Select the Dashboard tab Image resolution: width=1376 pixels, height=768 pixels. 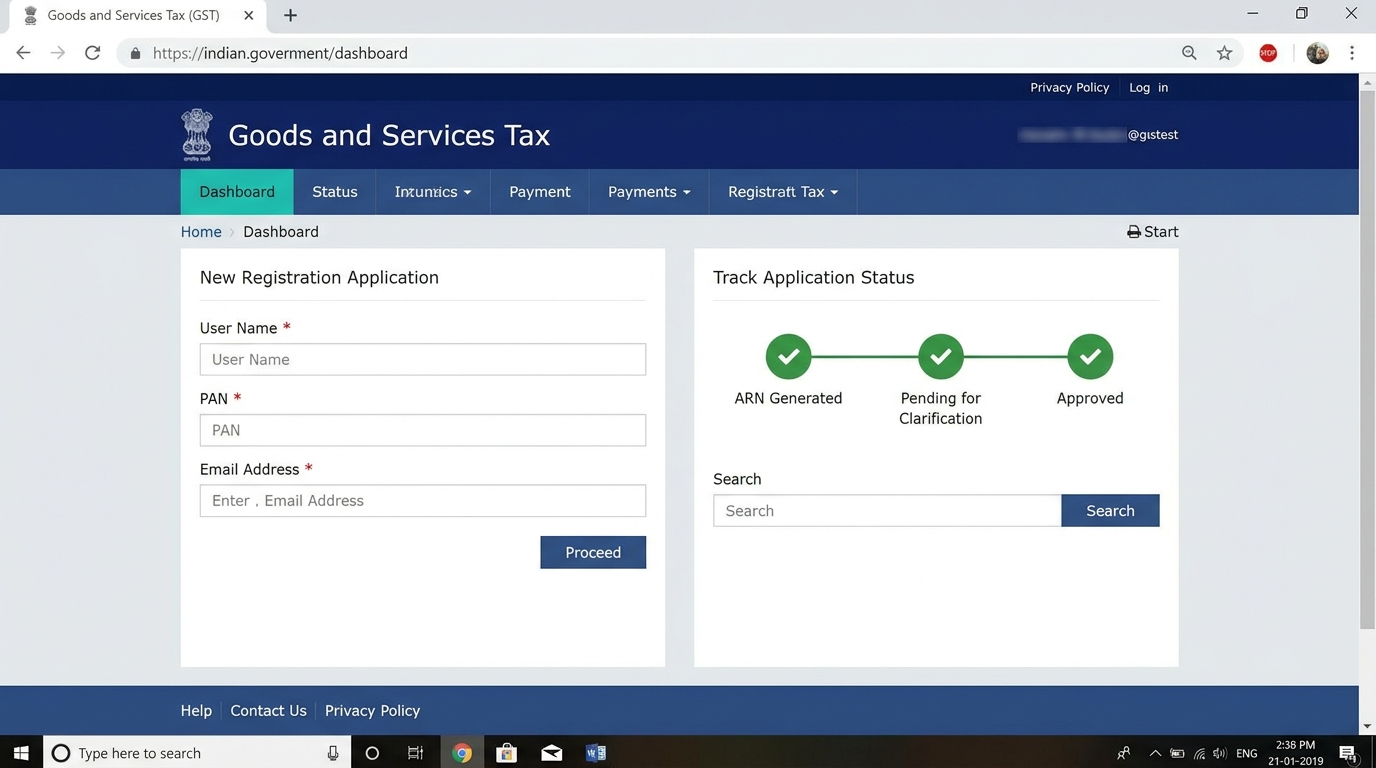click(x=237, y=192)
